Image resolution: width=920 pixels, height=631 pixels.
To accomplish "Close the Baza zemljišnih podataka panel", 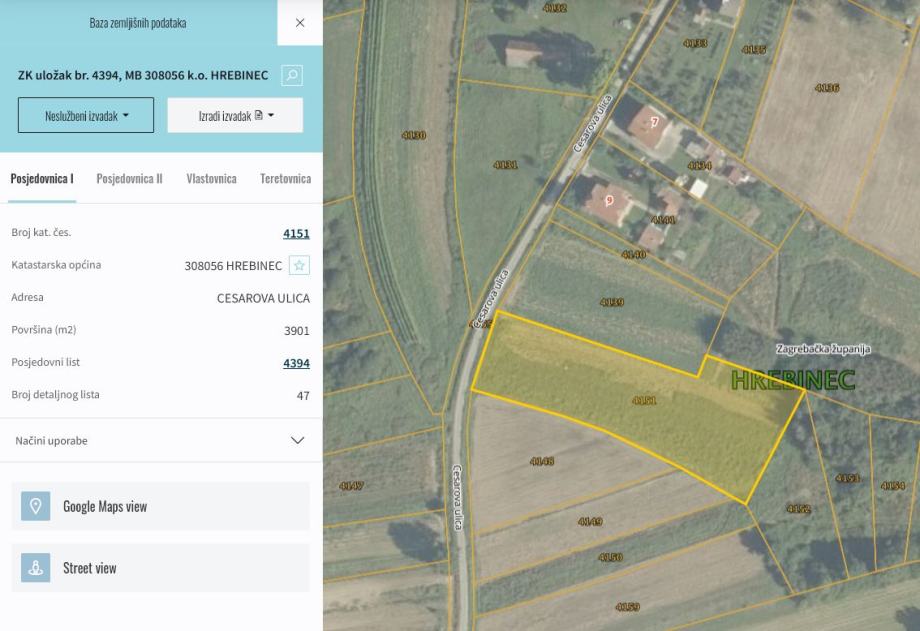I will click(300, 23).
